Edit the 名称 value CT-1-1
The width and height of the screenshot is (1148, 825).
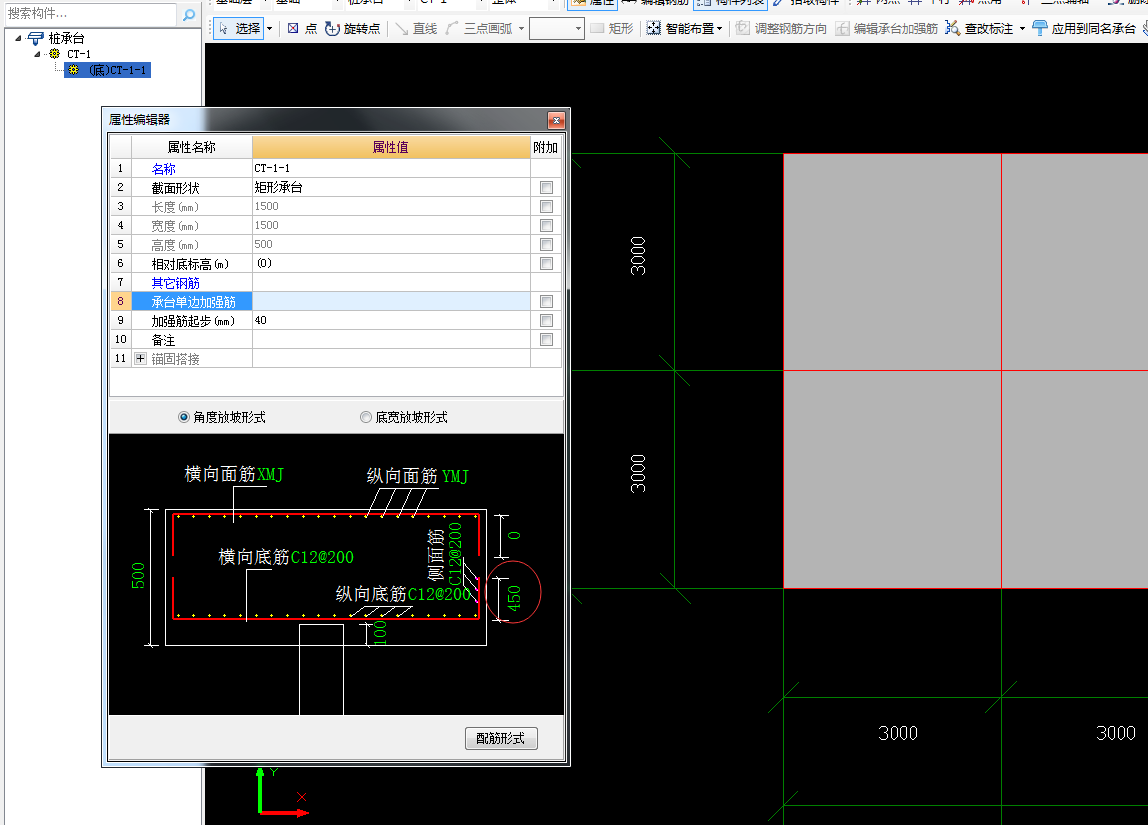click(x=391, y=168)
